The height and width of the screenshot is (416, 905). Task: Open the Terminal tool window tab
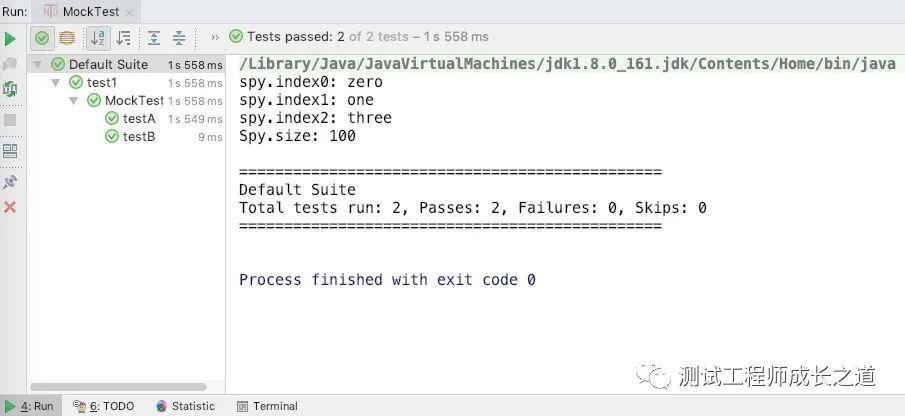coord(268,406)
